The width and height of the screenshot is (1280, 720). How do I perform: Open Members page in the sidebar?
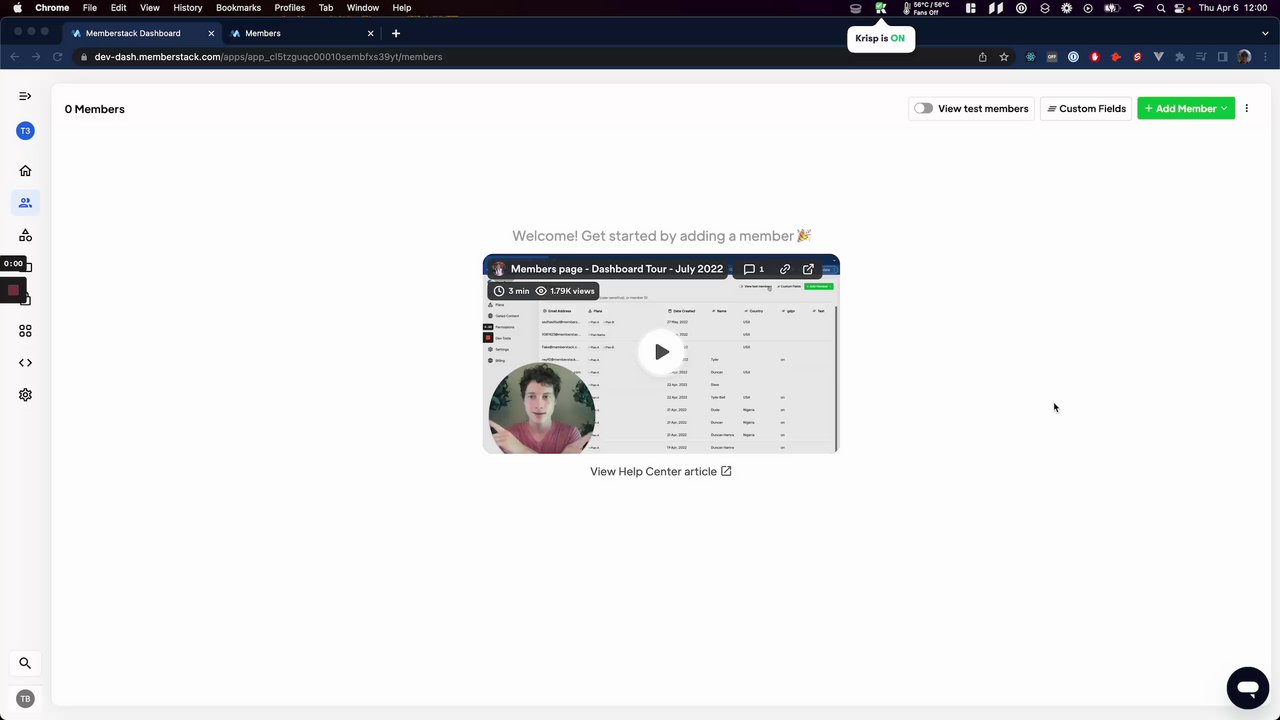[25, 203]
